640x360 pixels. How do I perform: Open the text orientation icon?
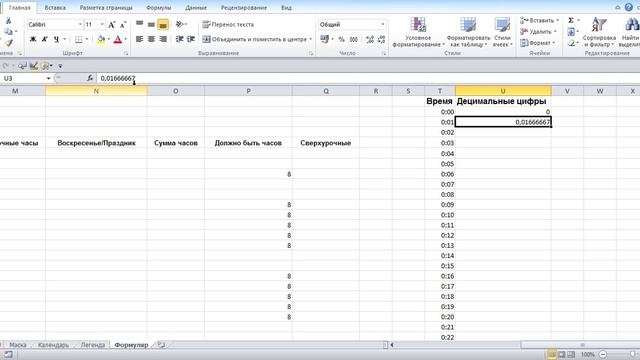180,24
